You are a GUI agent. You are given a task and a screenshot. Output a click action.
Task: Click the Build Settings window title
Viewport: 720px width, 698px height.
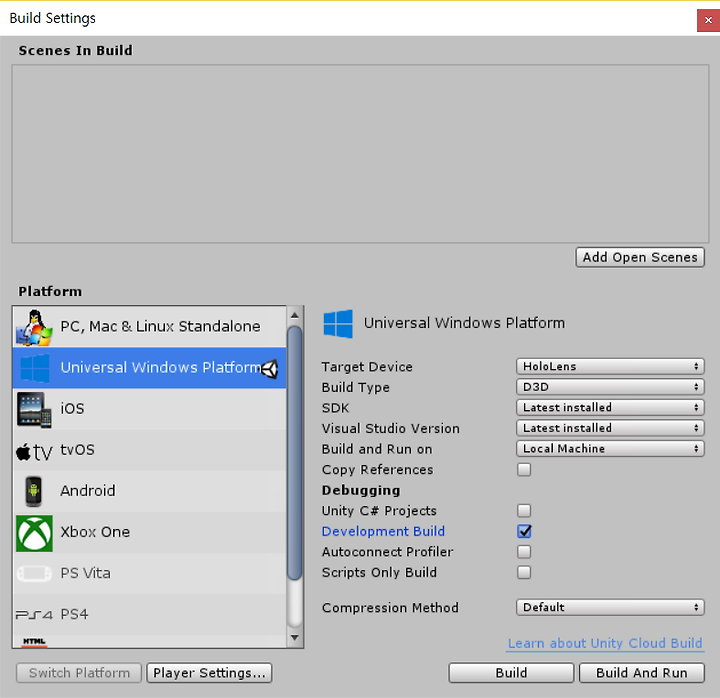click(x=52, y=18)
